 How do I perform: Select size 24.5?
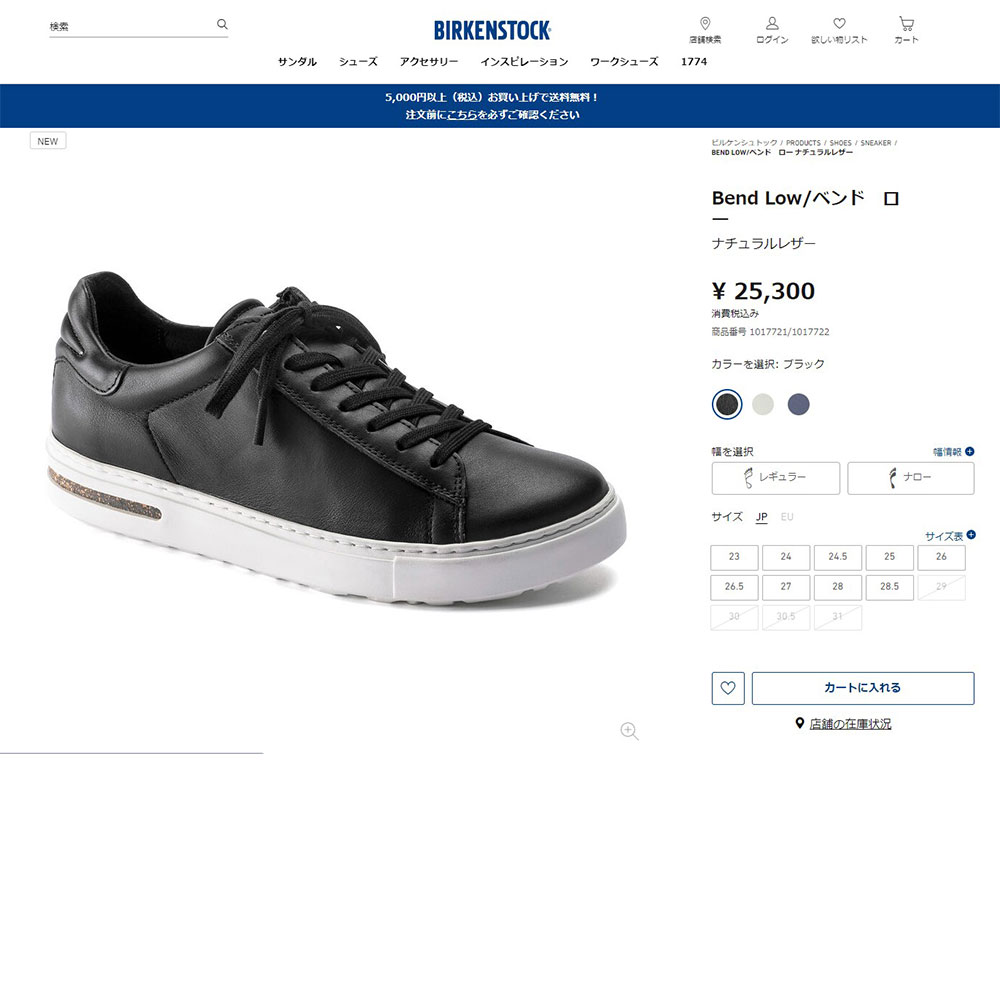tap(838, 557)
